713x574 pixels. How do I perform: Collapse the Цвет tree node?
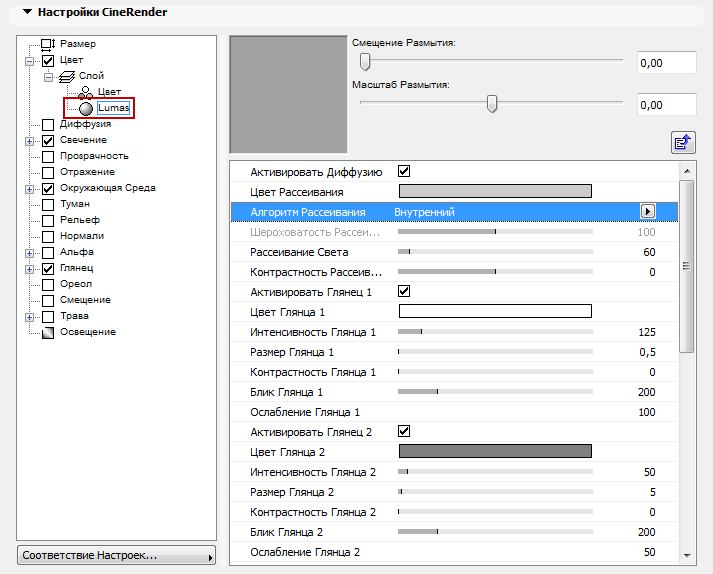tap(30, 61)
